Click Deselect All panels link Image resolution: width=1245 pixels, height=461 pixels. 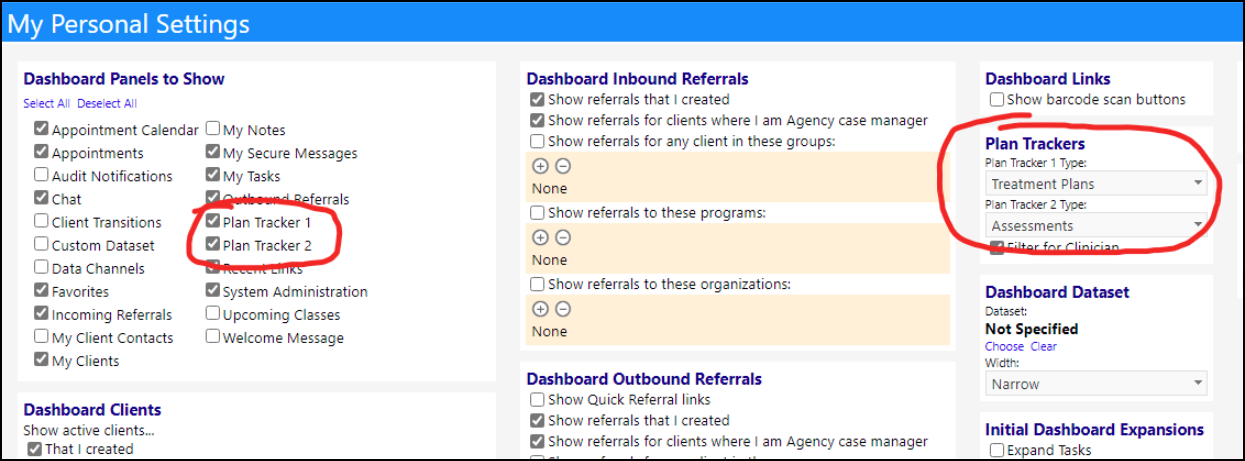[x=107, y=103]
